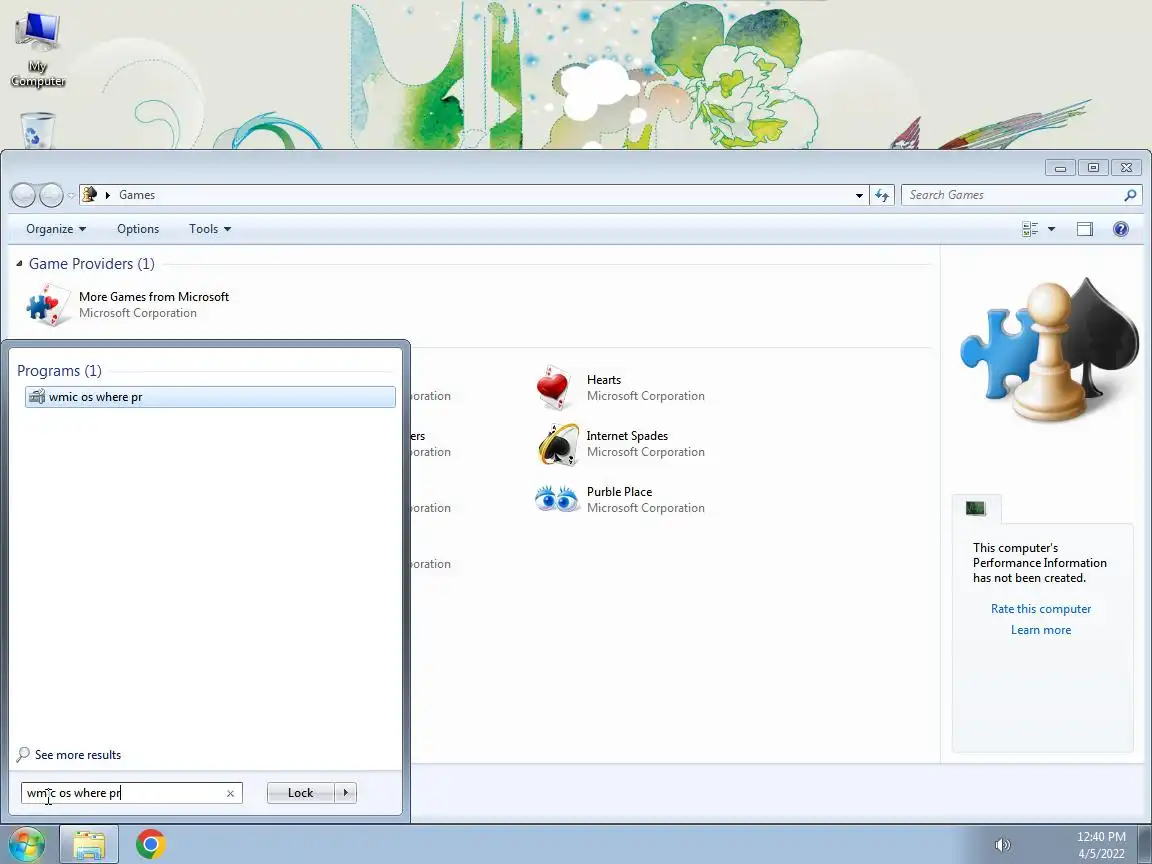1152x864 pixels.
Task: Run the wmic os where pr program result
Action: pyautogui.click(x=210, y=397)
